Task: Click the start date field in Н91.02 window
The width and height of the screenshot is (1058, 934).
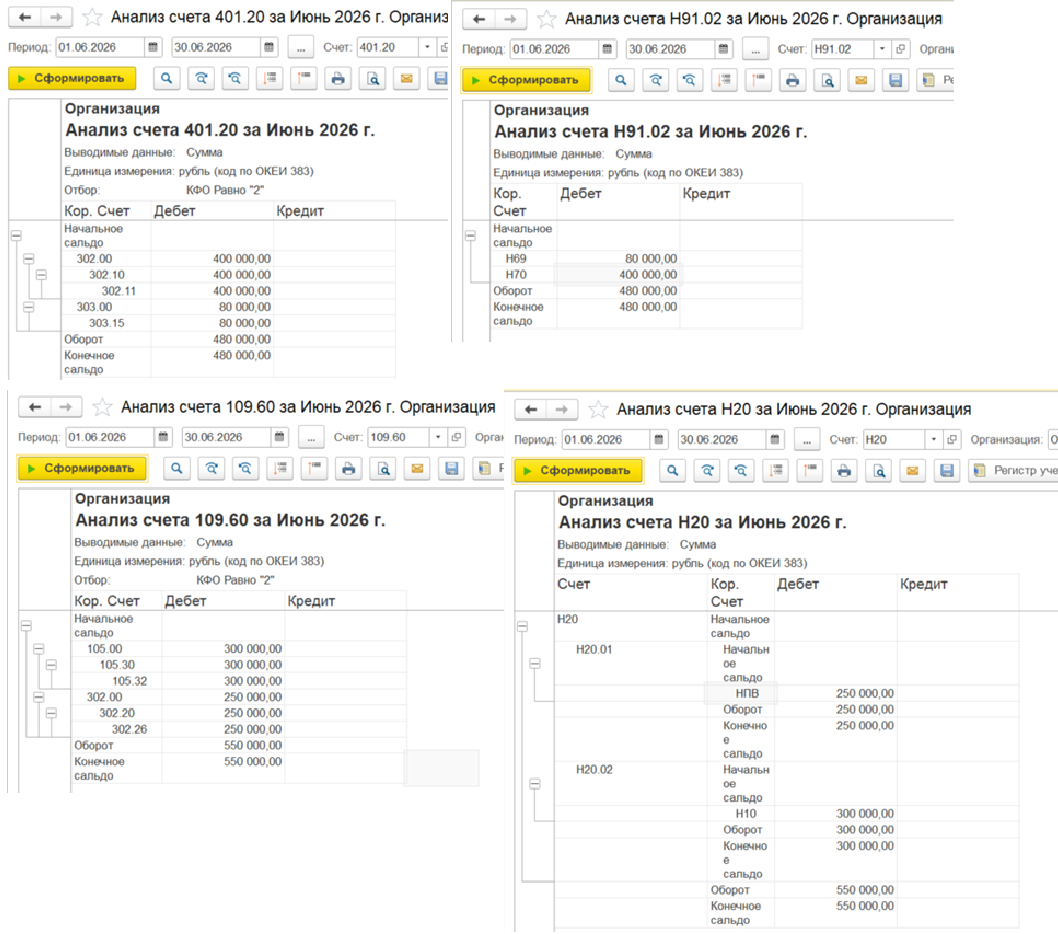Action: coord(554,49)
